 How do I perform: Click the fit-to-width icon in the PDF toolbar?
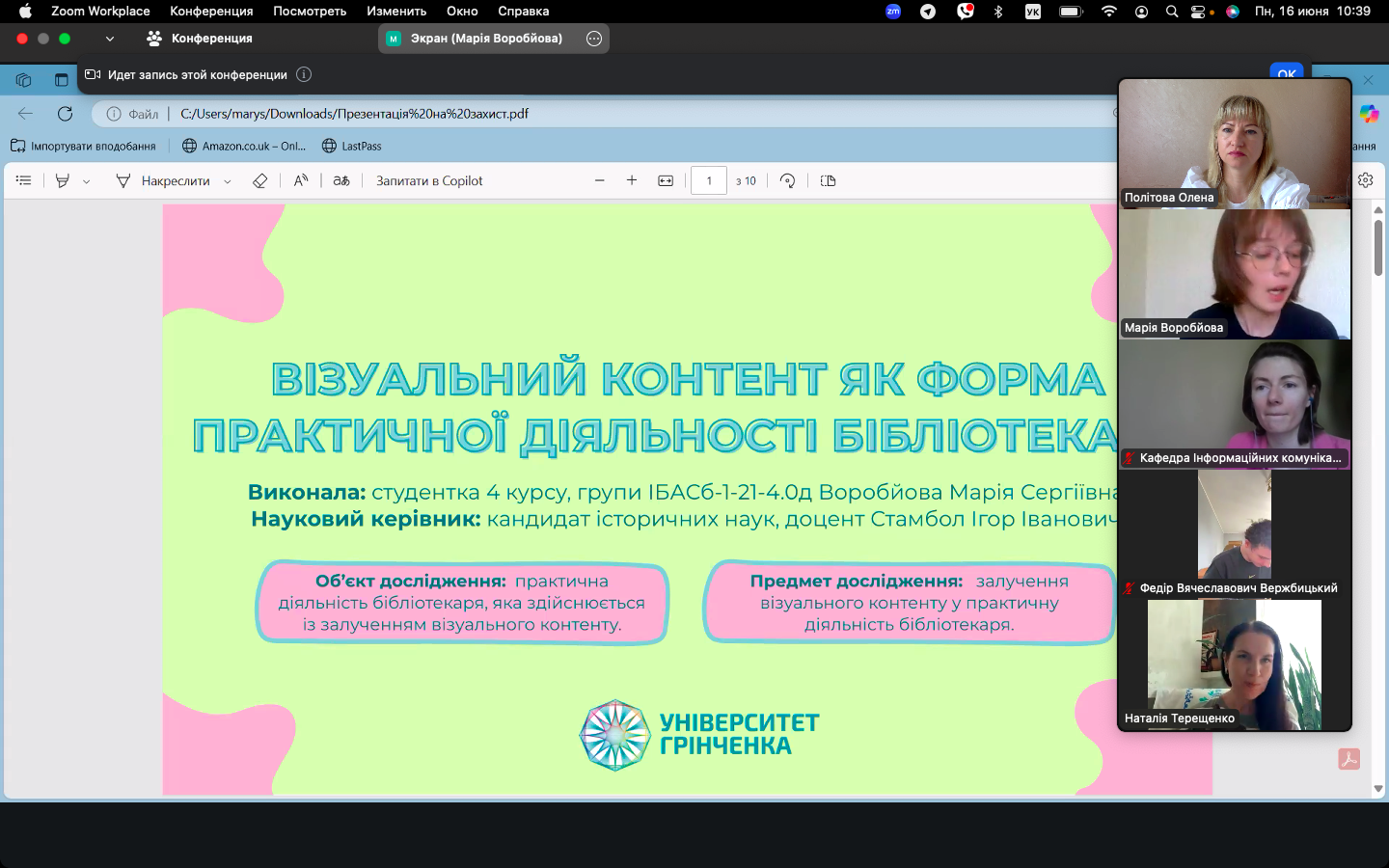[x=666, y=180]
